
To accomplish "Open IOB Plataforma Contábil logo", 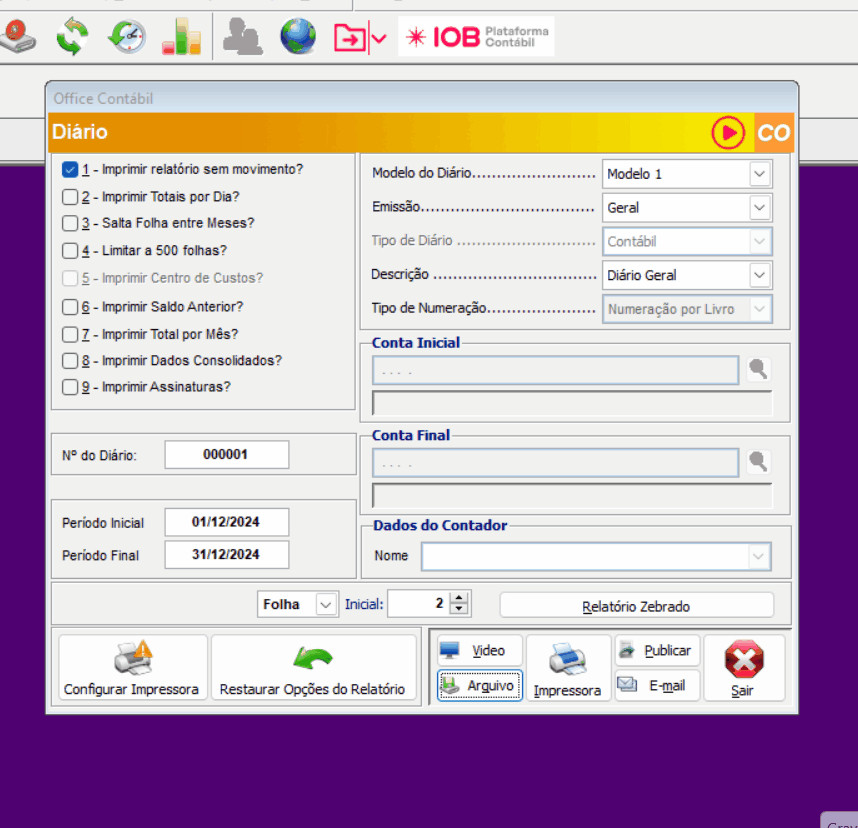I will 477,37.
